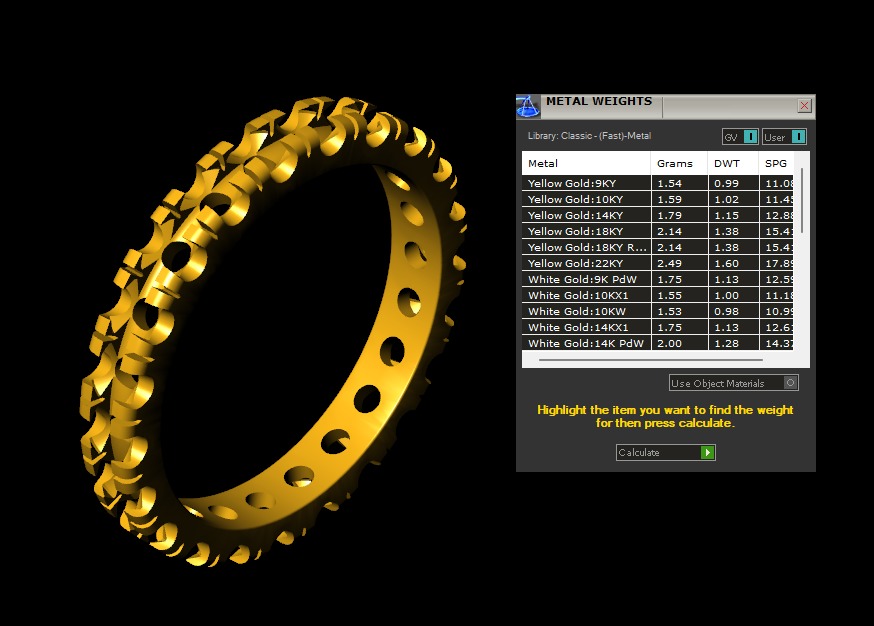Click the 1.28 DWT value for 14K PdW

click(x=726, y=343)
